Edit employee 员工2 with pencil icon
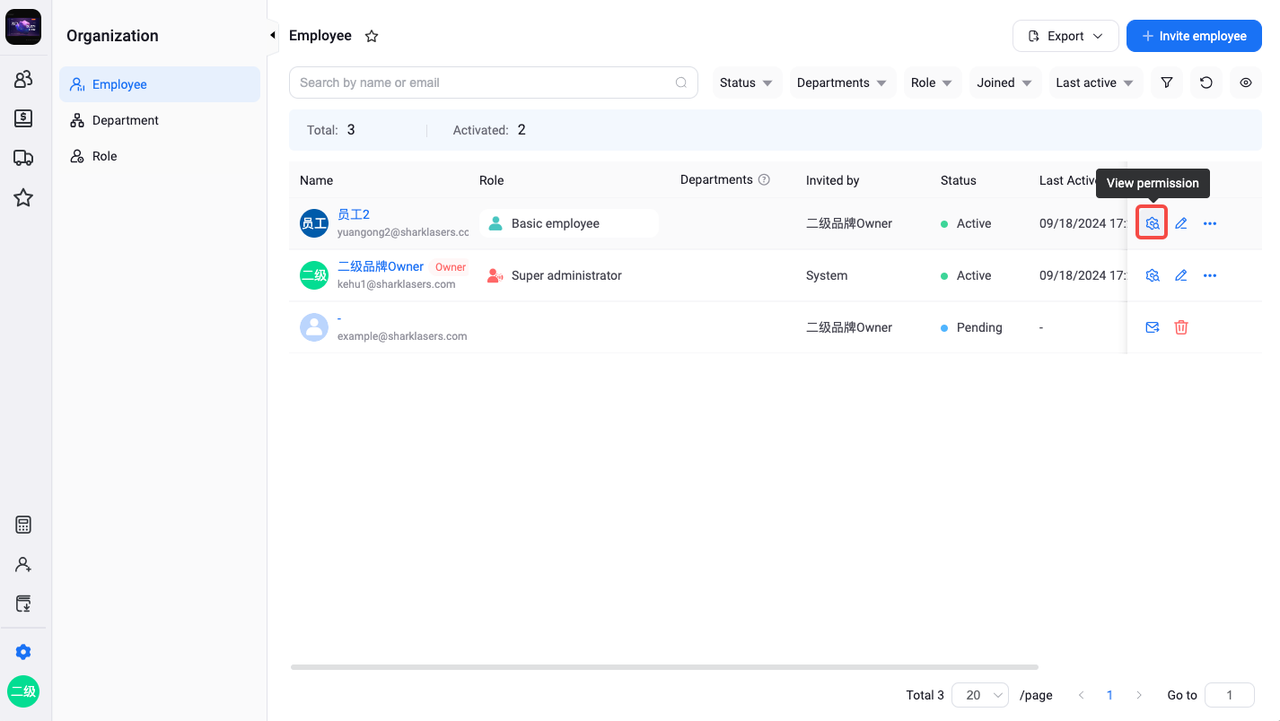This screenshot has height=721, width=1280. (1181, 223)
